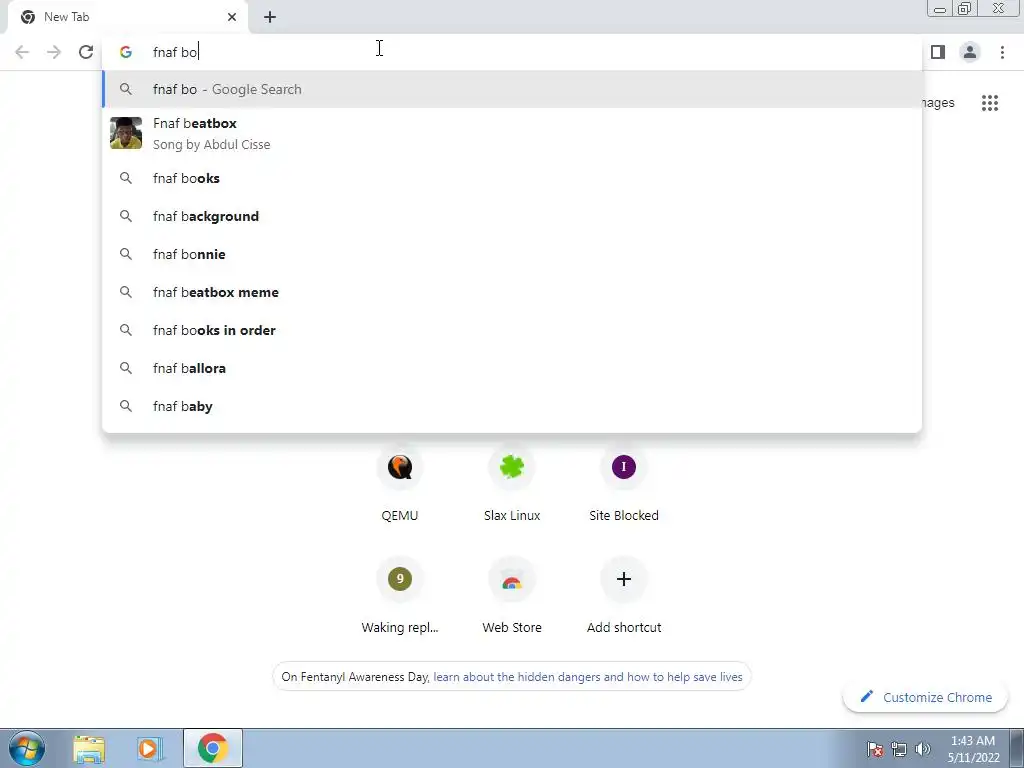
Task: Select 'fnaf books in order' suggestion
Action: click(x=513, y=330)
